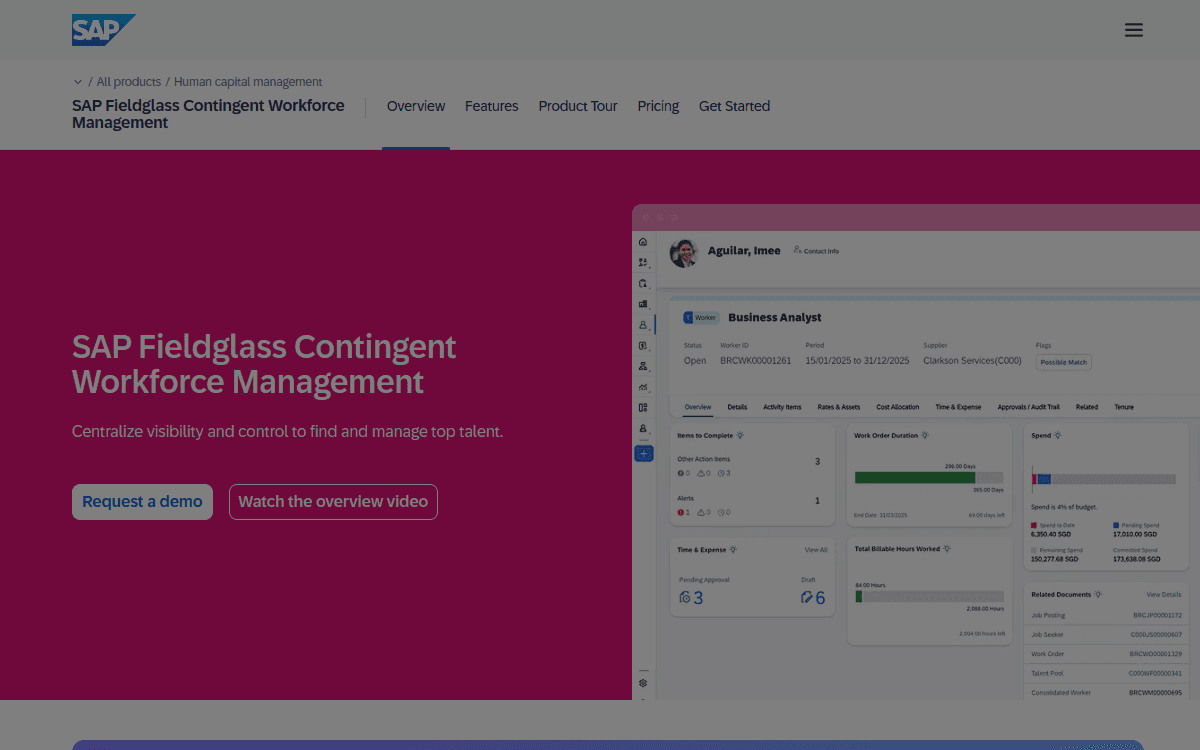The width and height of the screenshot is (1200, 750).
Task: Click supplier Clarkson Services(C000)
Action: 972,361
